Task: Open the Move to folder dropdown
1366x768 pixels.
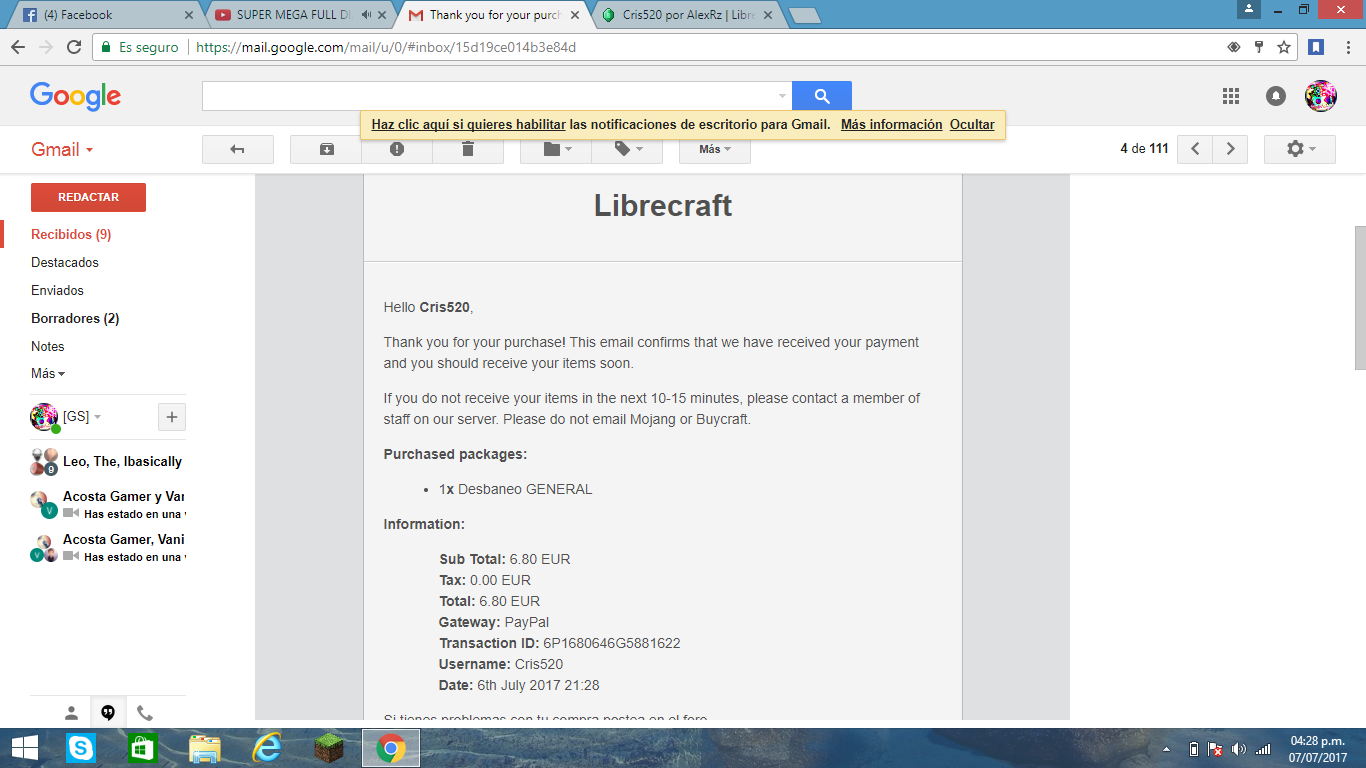Action: [x=556, y=149]
